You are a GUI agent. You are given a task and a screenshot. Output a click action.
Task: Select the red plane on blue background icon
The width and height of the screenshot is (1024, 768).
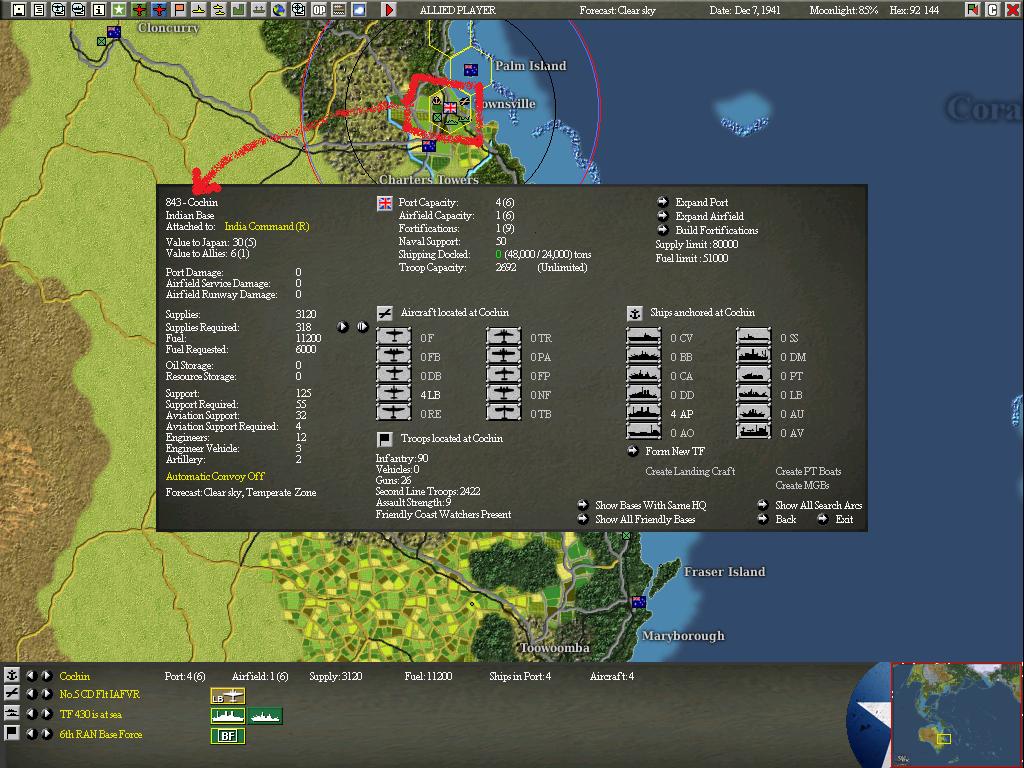coord(159,10)
